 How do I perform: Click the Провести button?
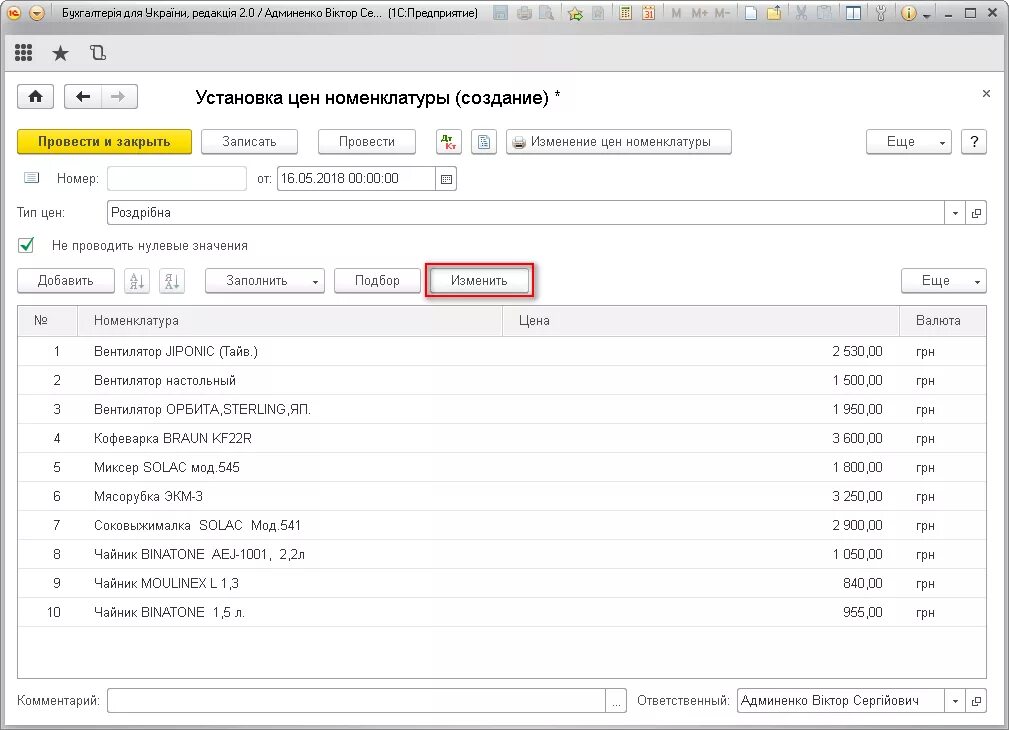pos(367,142)
